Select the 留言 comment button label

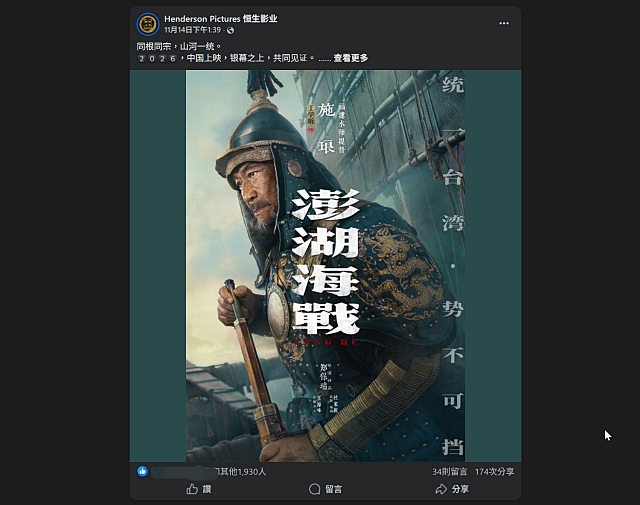(333, 489)
